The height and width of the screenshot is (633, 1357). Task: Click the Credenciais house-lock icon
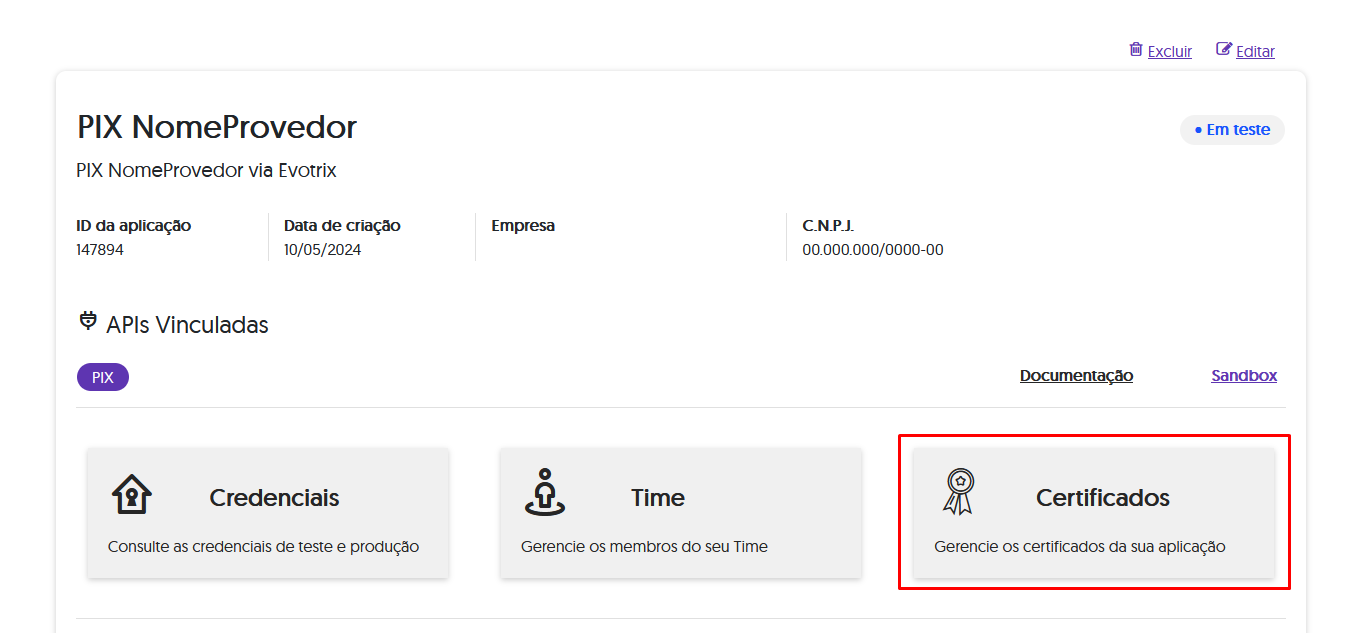click(x=132, y=495)
